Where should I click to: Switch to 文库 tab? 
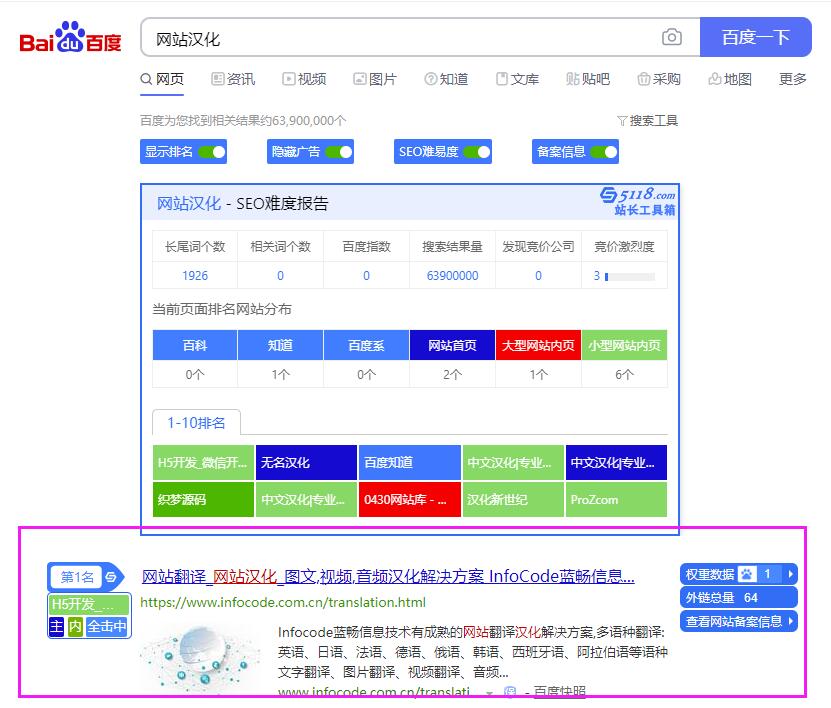(x=517, y=79)
